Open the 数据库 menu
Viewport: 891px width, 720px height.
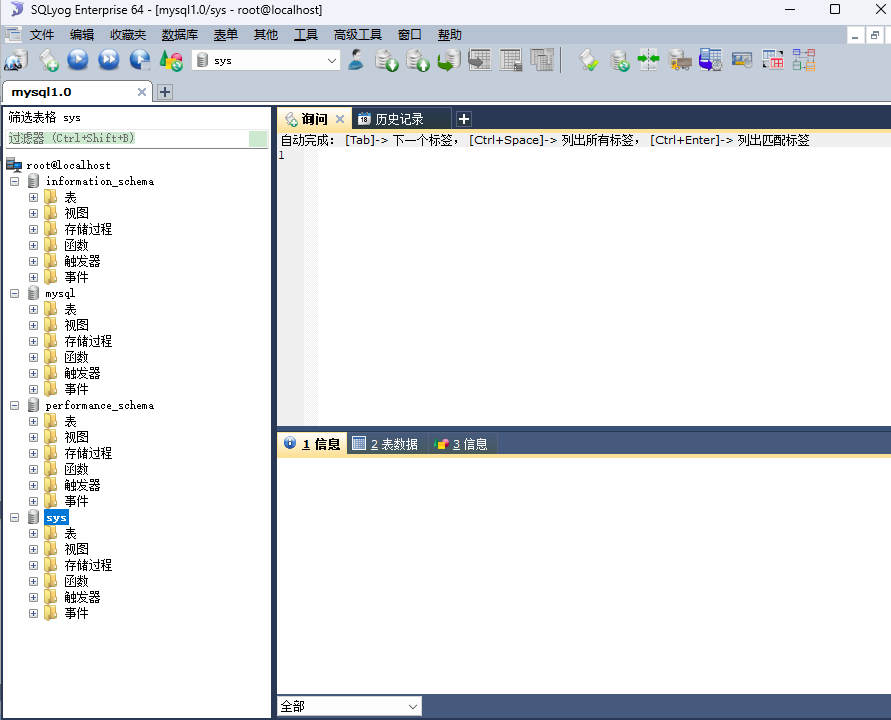tap(180, 35)
